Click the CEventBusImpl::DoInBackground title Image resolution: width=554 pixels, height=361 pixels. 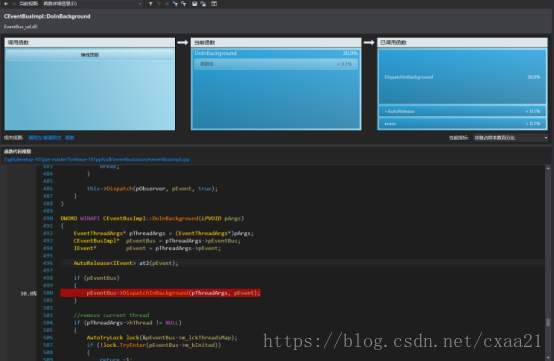coord(47,16)
